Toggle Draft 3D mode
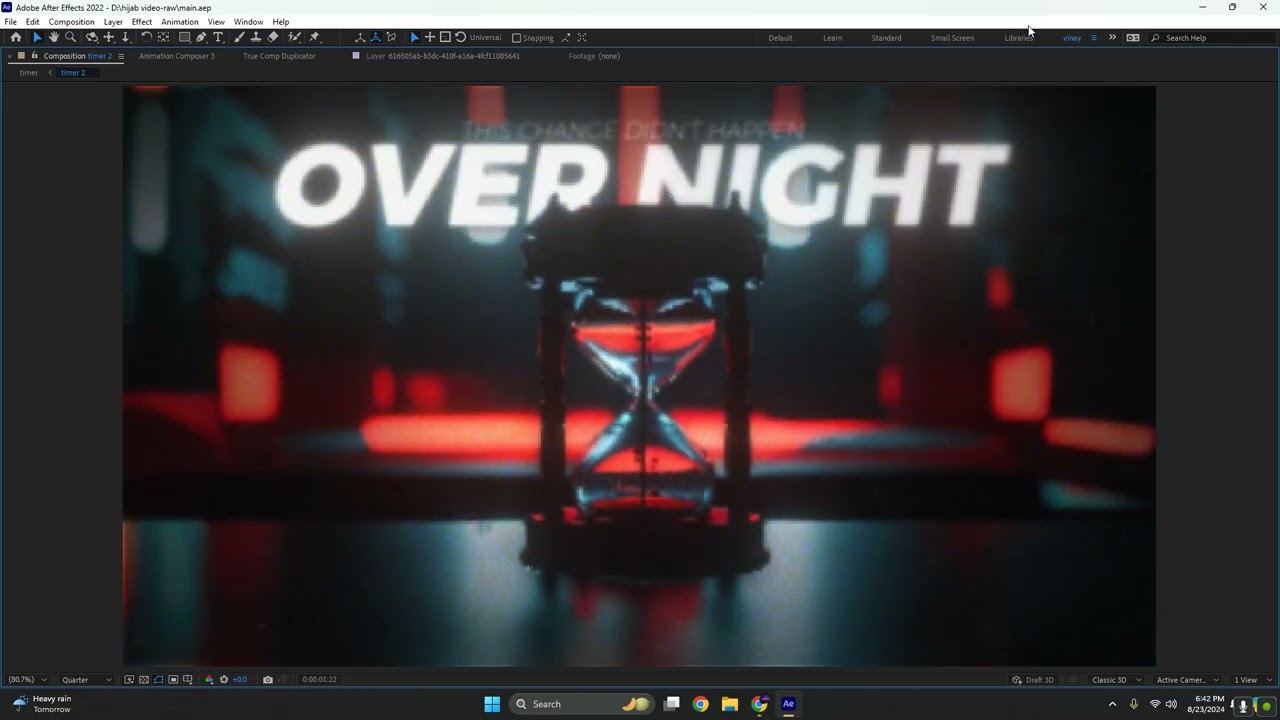The height and width of the screenshot is (720, 1280). pos(1033,680)
